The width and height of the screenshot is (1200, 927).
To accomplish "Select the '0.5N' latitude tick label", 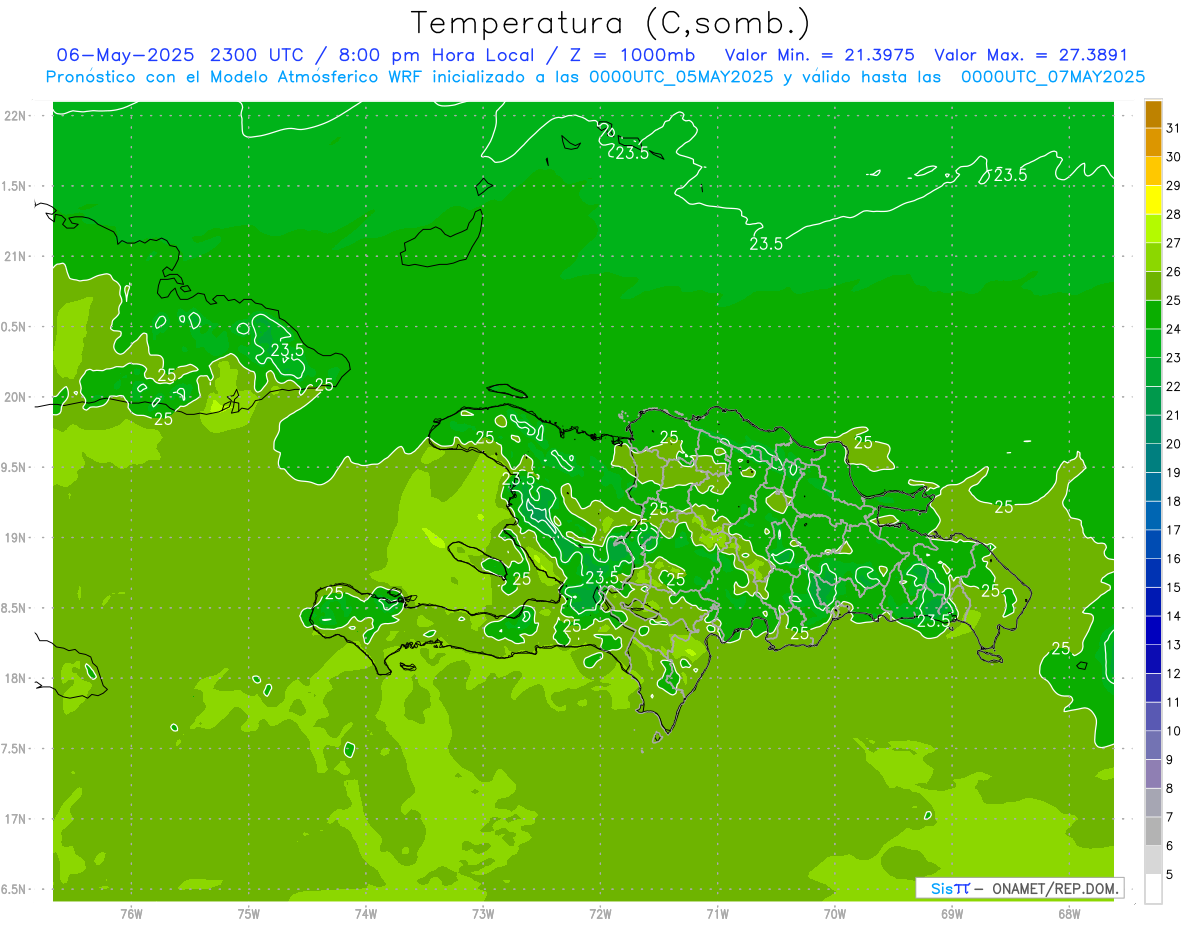I will tap(15, 327).
